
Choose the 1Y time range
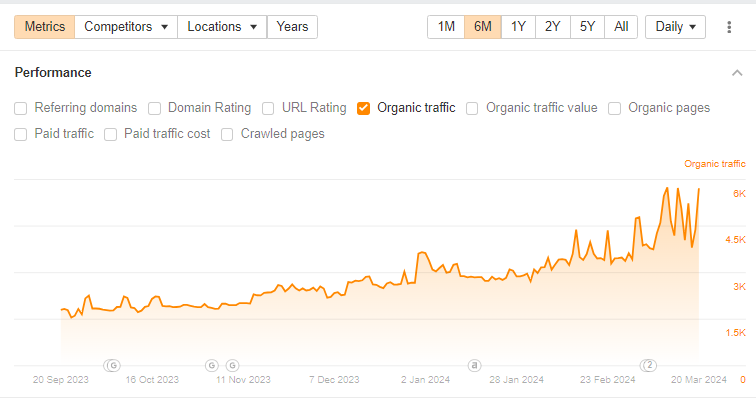(x=518, y=27)
